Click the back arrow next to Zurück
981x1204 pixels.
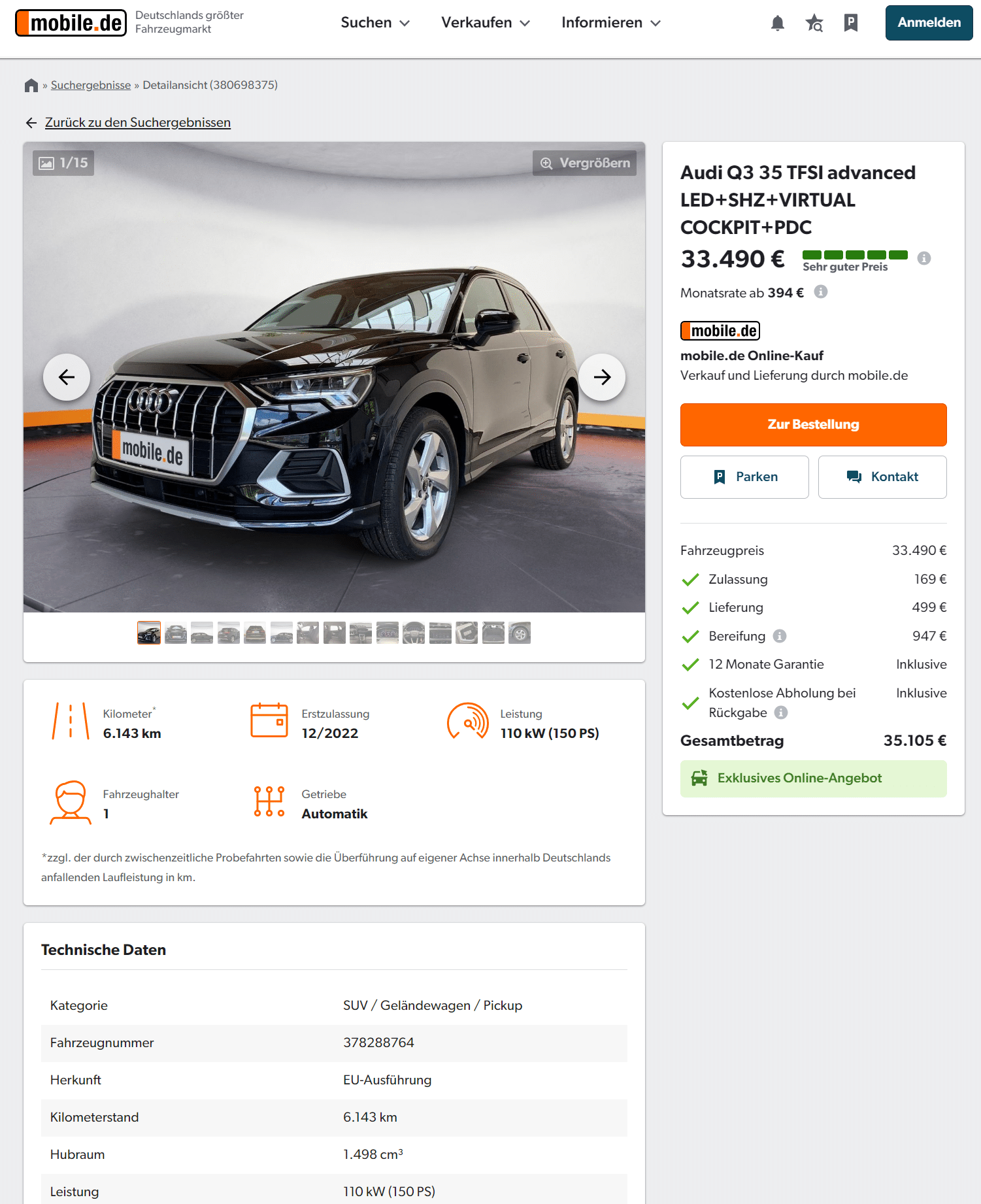pyautogui.click(x=31, y=123)
